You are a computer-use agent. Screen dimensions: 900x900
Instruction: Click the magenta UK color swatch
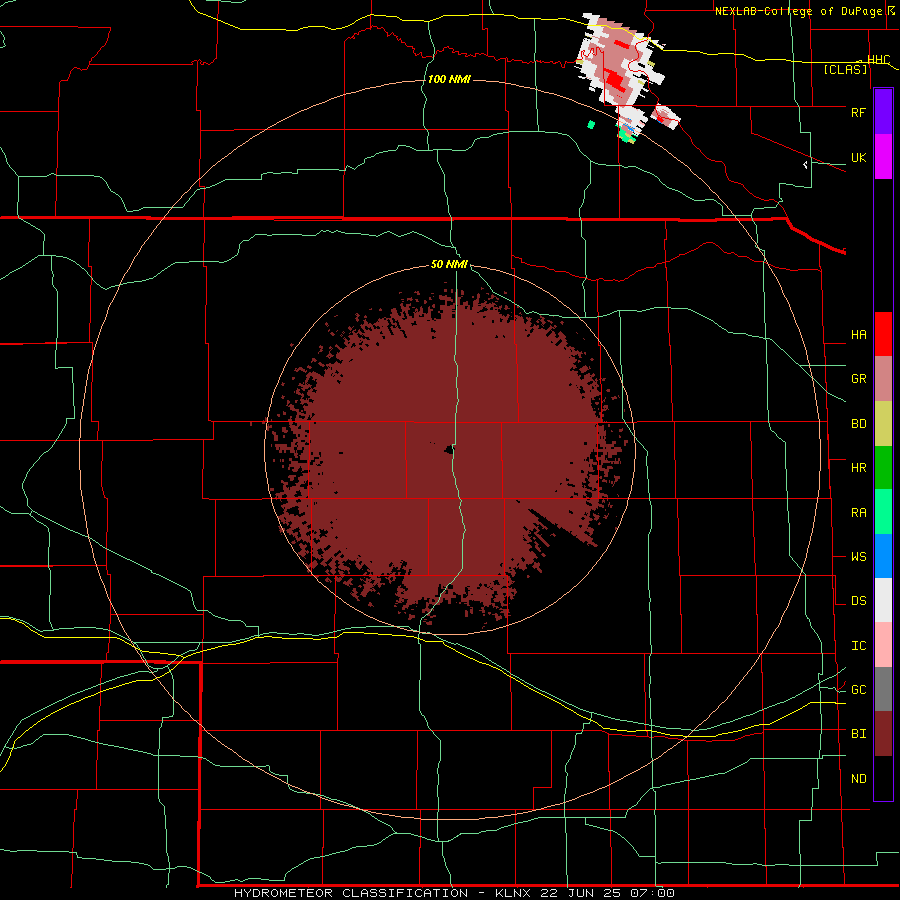click(883, 157)
